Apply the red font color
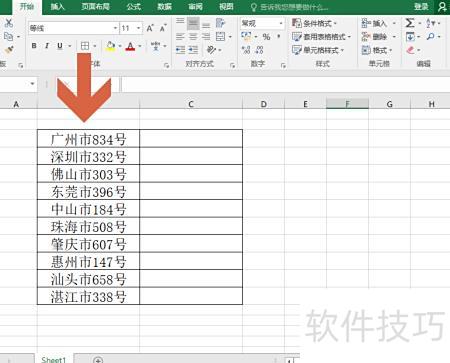 tap(130, 46)
